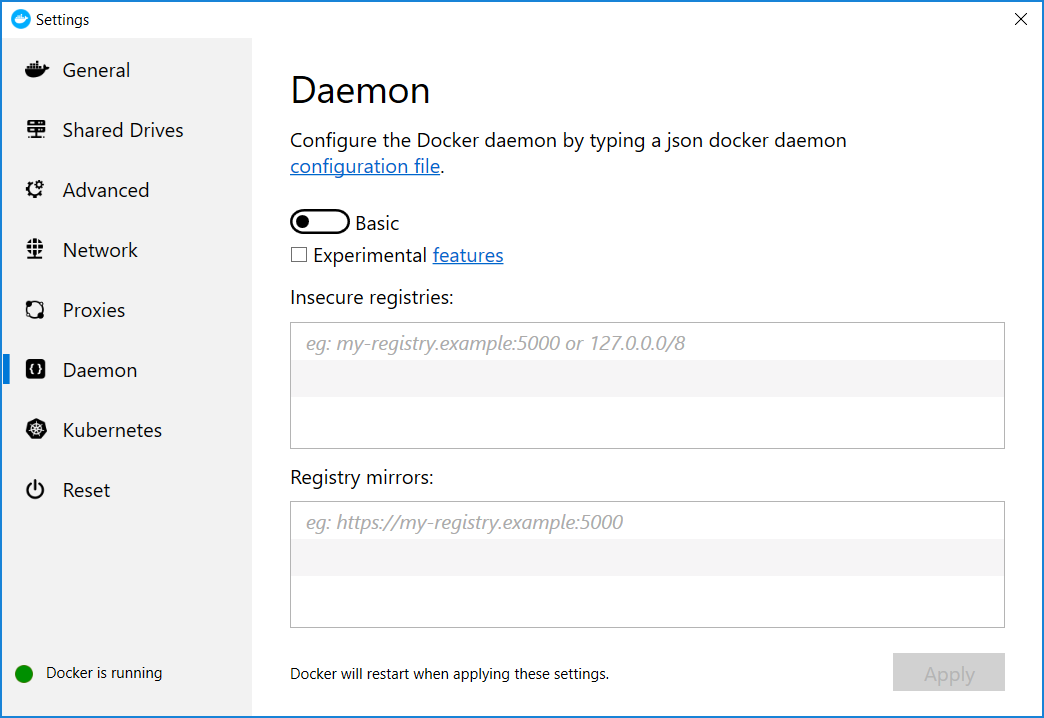1044x718 pixels.
Task: Open the General settings section
Action: pyautogui.click(x=96, y=69)
